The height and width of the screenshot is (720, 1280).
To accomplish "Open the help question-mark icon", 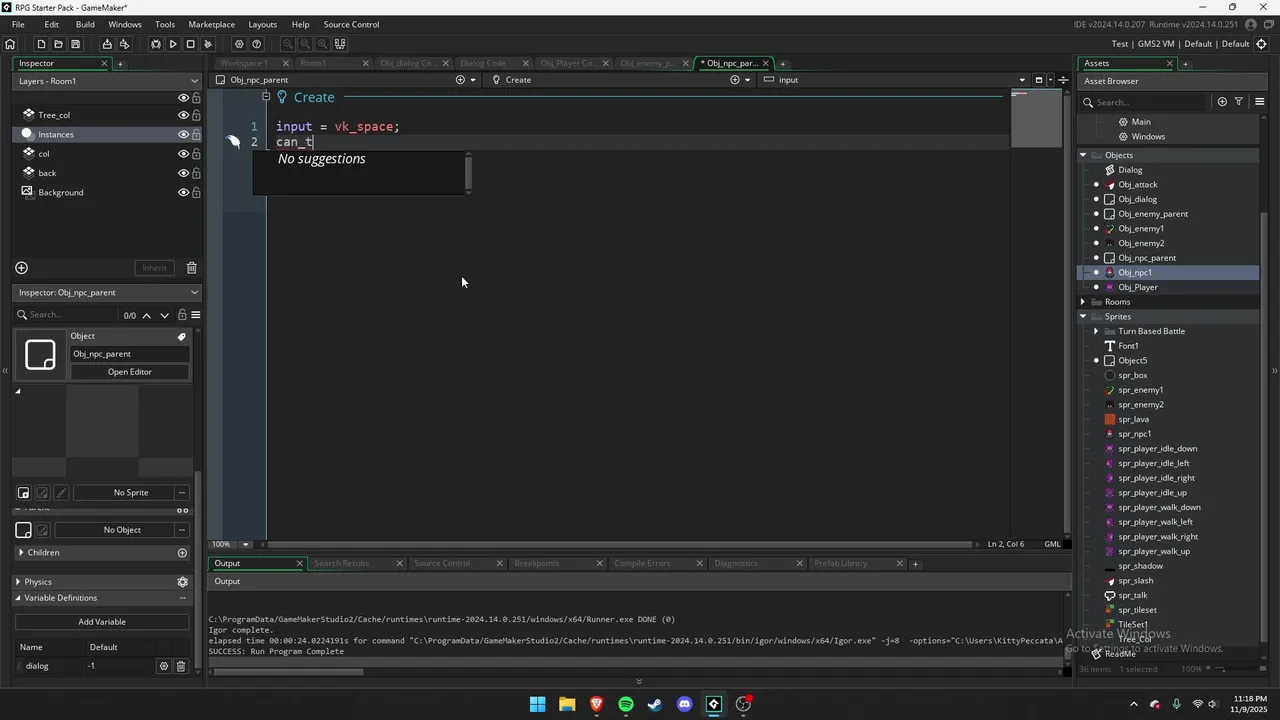I will click(x=257, y=44).
